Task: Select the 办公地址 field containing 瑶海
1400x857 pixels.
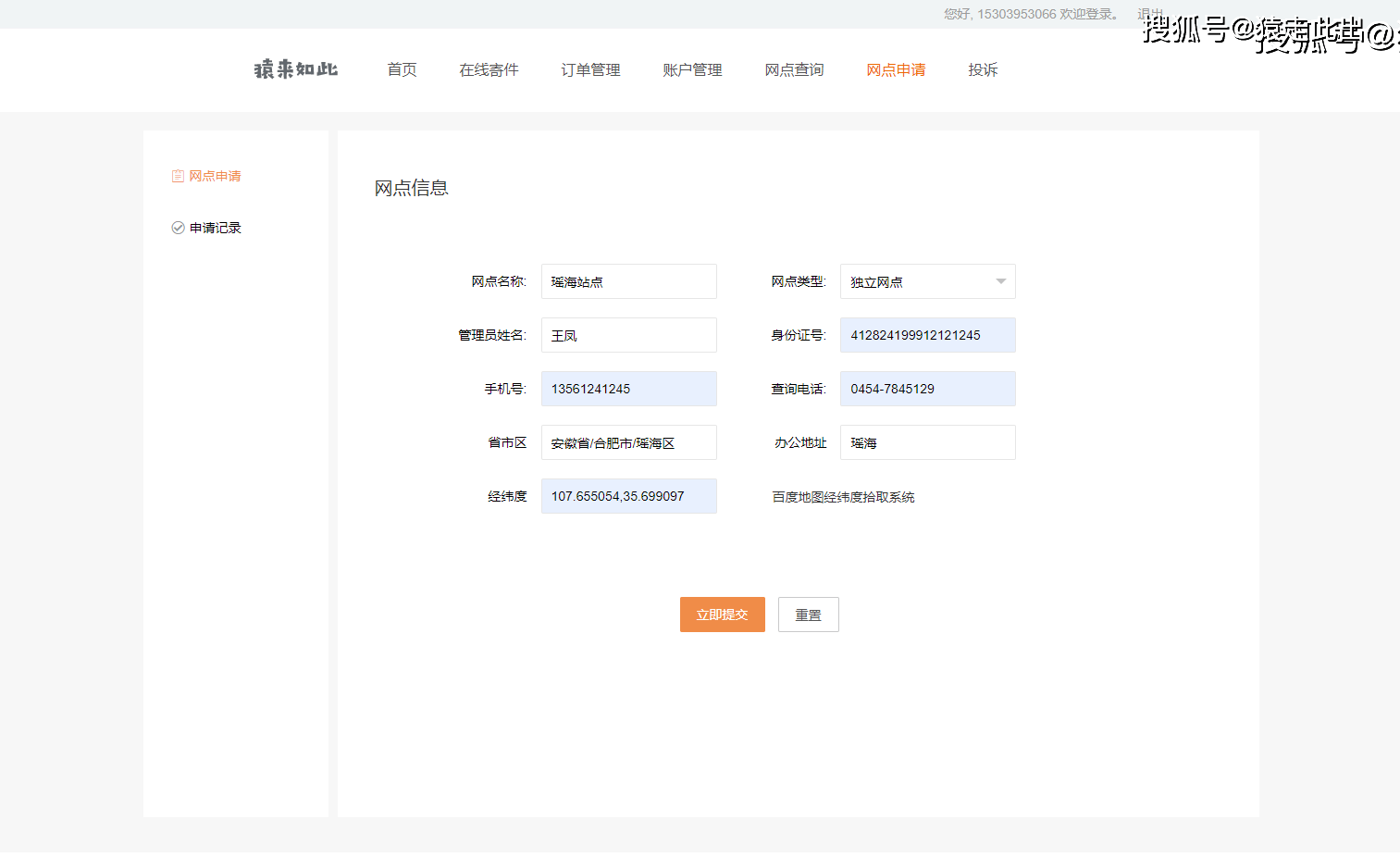Action: click(x=925, y=442)
